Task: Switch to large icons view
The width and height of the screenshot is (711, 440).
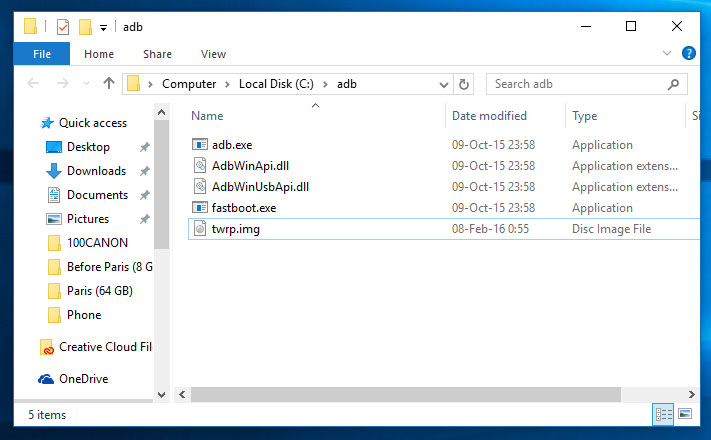Action: pos(685,413)
